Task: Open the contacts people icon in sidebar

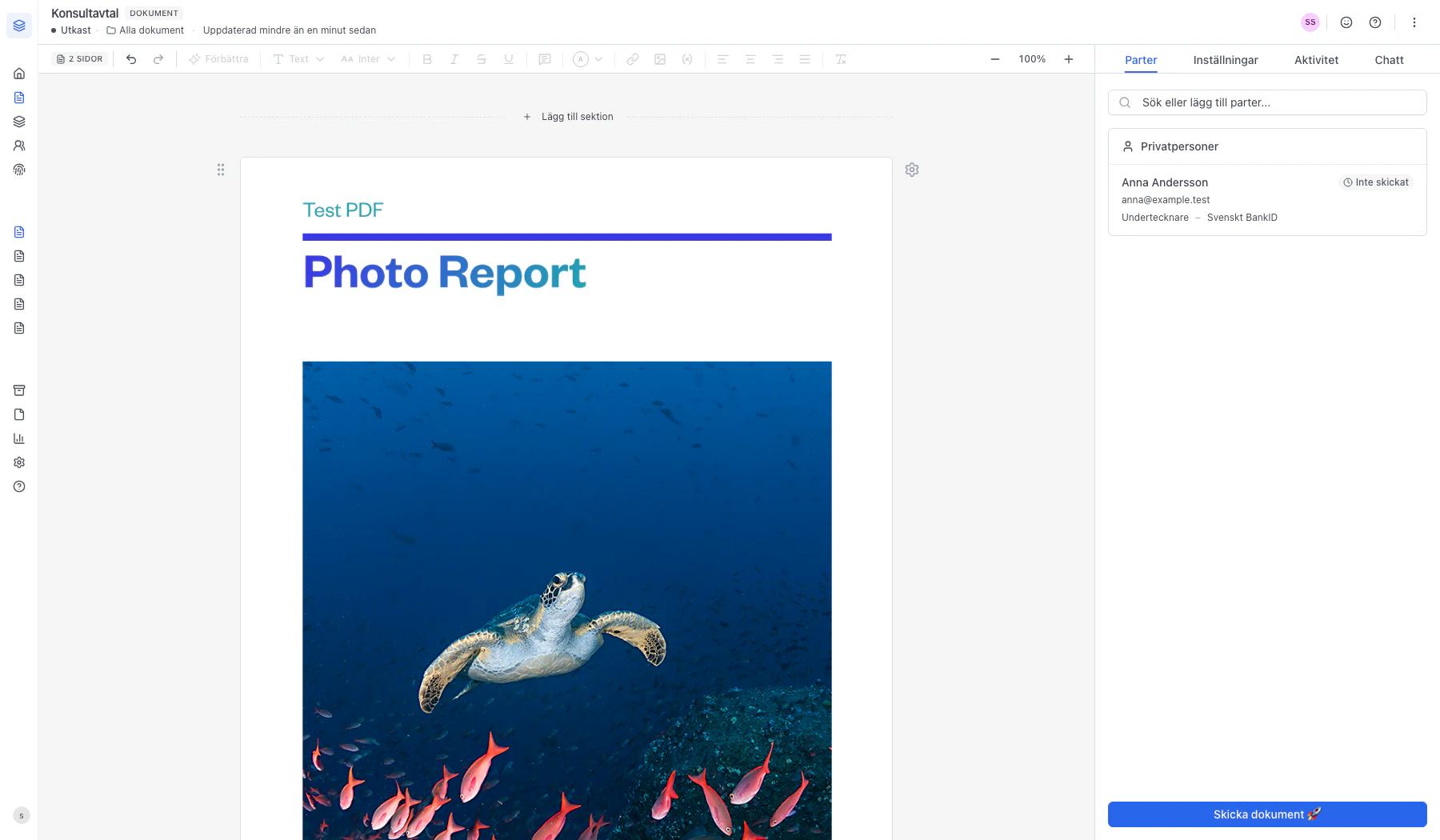Action: (x=19, y=146)
